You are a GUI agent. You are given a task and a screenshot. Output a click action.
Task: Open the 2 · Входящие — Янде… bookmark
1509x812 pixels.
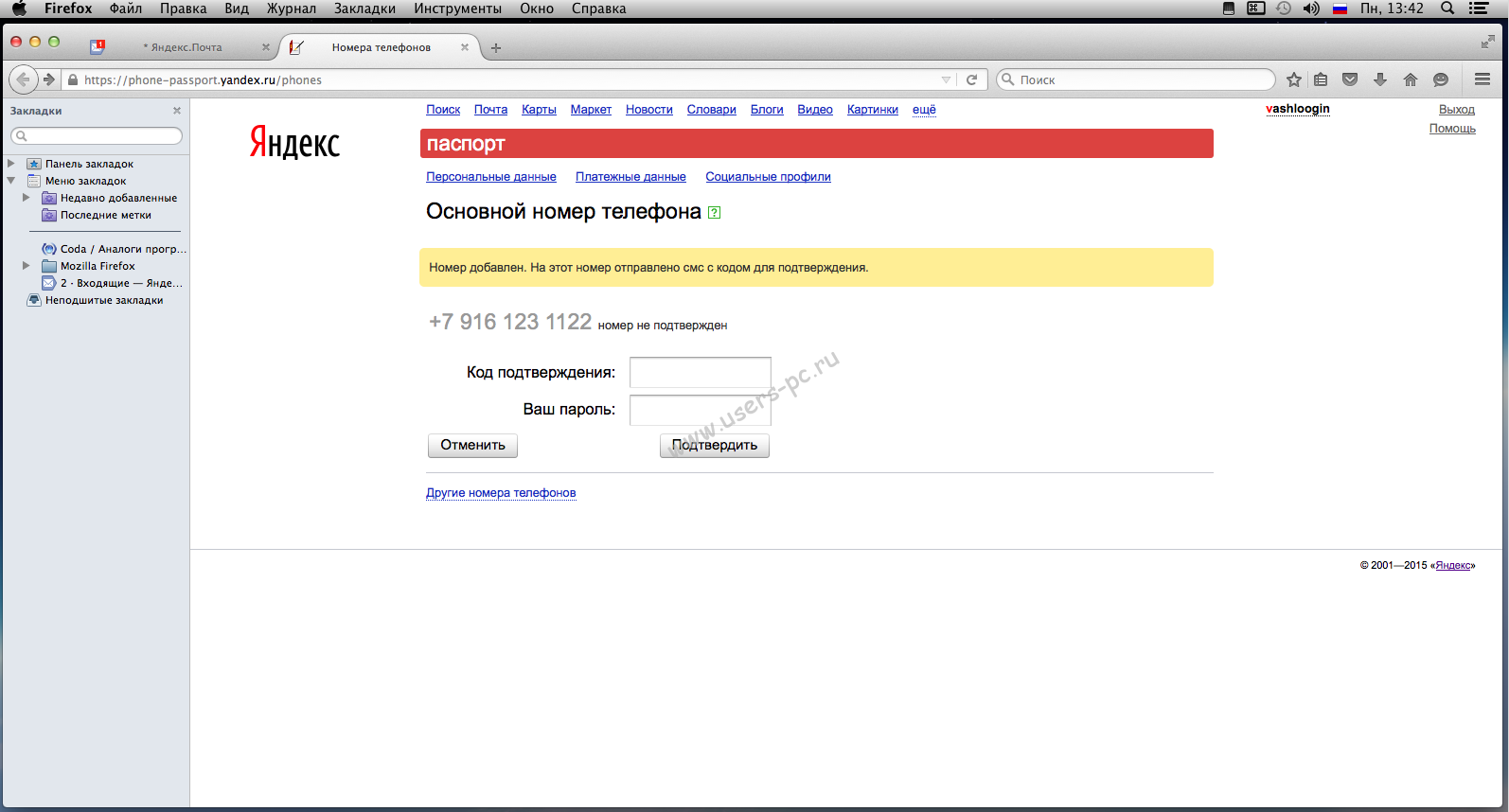point(113,283)
